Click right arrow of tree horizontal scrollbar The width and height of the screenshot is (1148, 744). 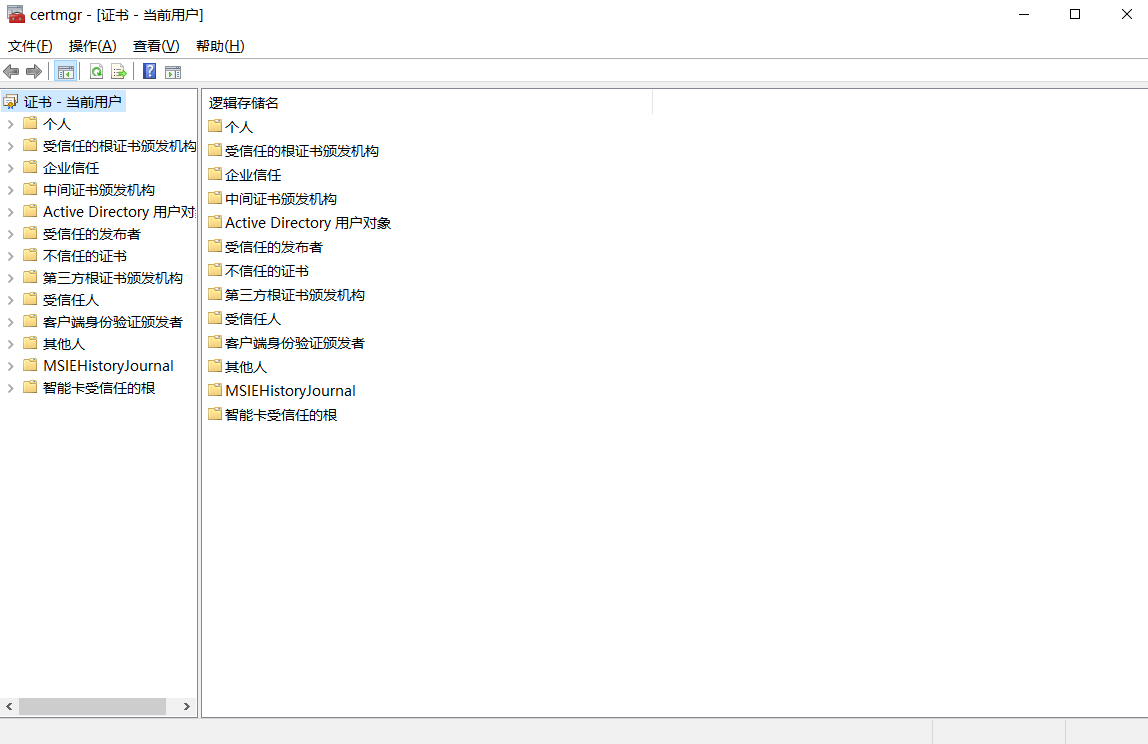point(187,707)
